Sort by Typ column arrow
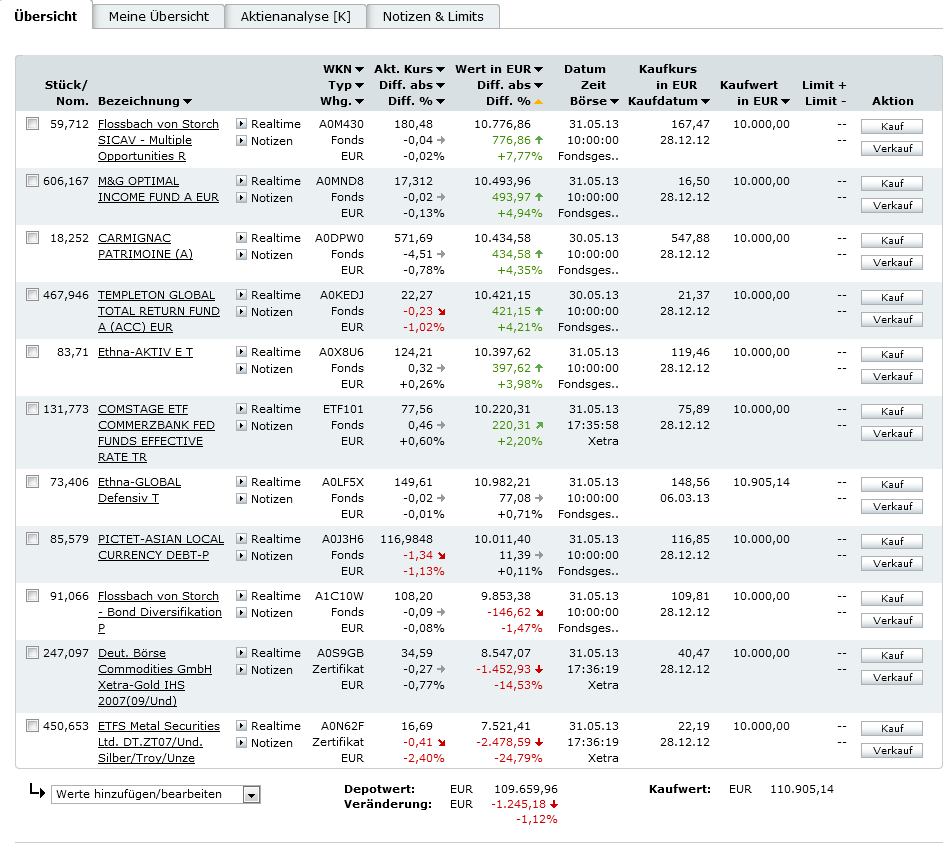 (360, 86)
